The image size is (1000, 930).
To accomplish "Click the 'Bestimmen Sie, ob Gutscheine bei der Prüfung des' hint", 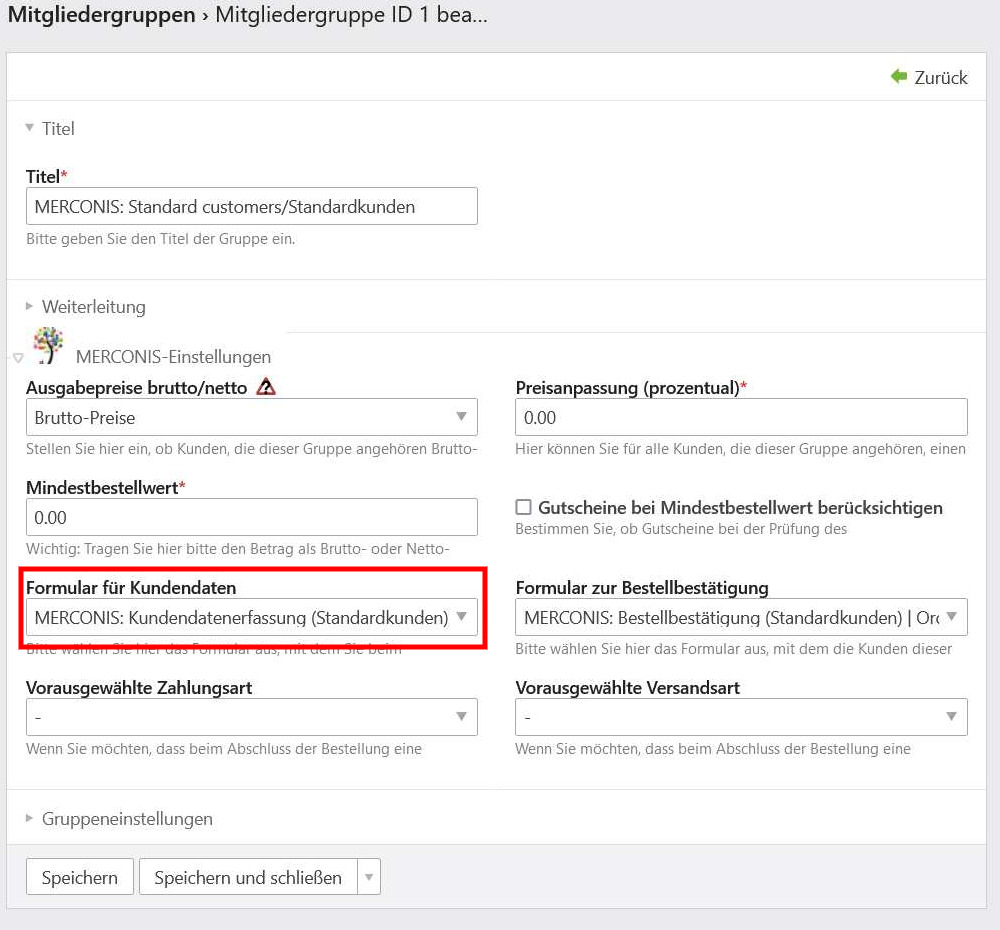I will (681, 529).
